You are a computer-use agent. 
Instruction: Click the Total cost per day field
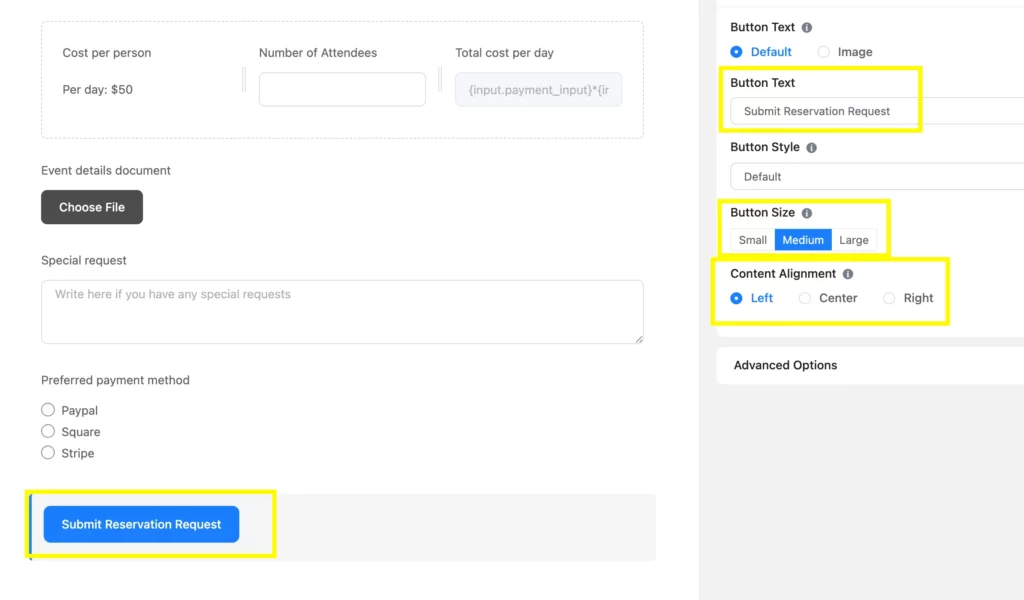click(x=538, y=89)
